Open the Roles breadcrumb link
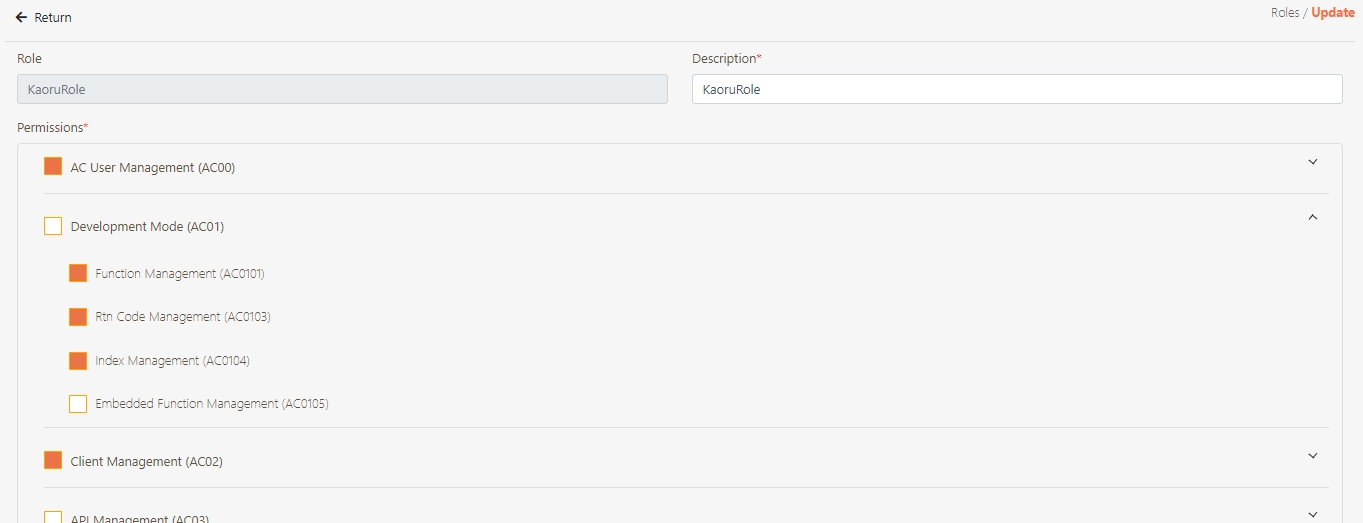The height and width of the screenshot is (523, 1363). (x=1284, y=13)
